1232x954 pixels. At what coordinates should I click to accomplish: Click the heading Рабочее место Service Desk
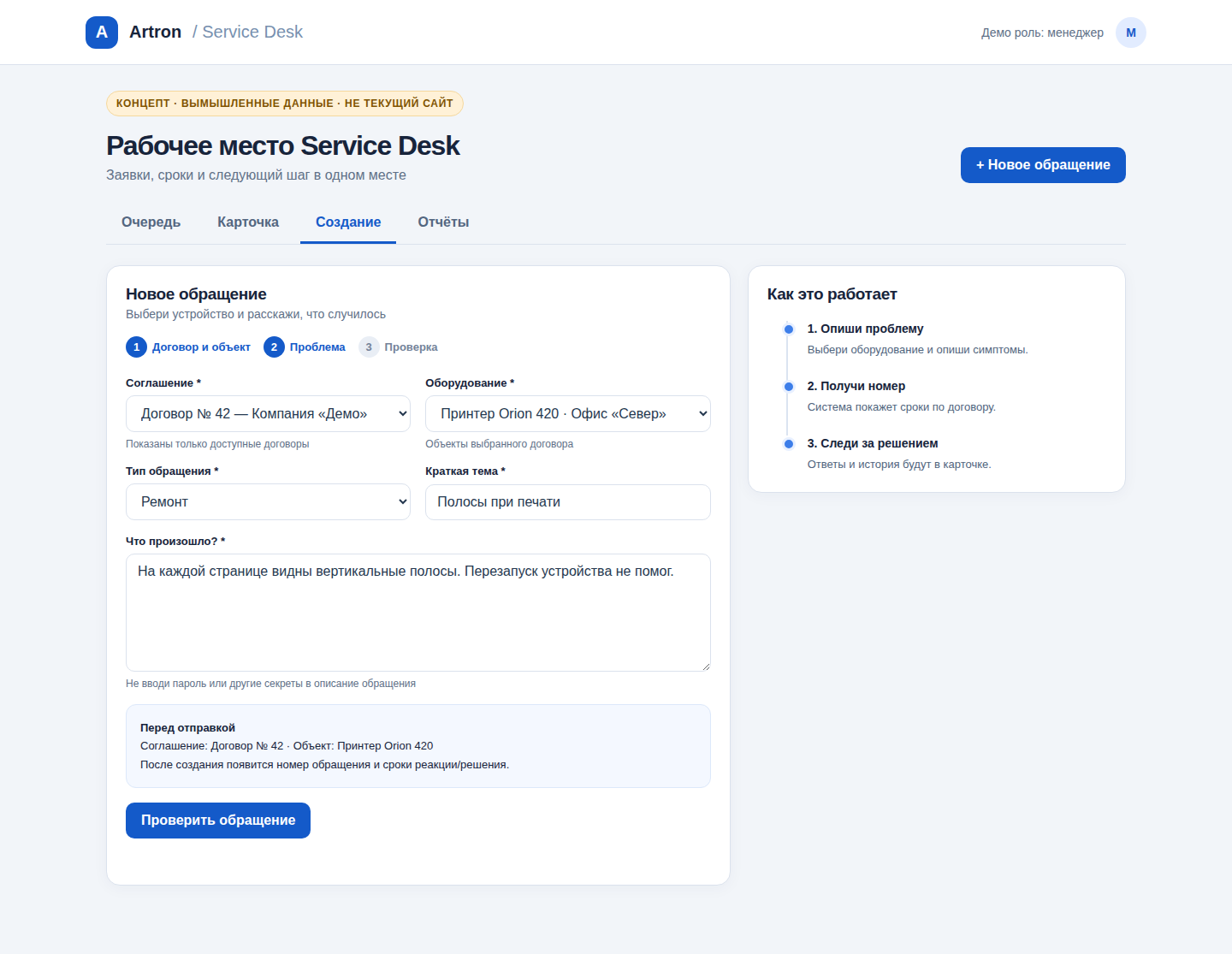[x=283, y=146]
